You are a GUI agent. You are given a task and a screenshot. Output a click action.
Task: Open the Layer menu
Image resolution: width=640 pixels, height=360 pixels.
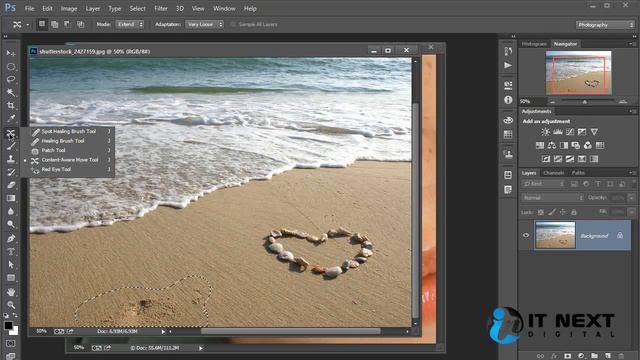click(93, 8)
